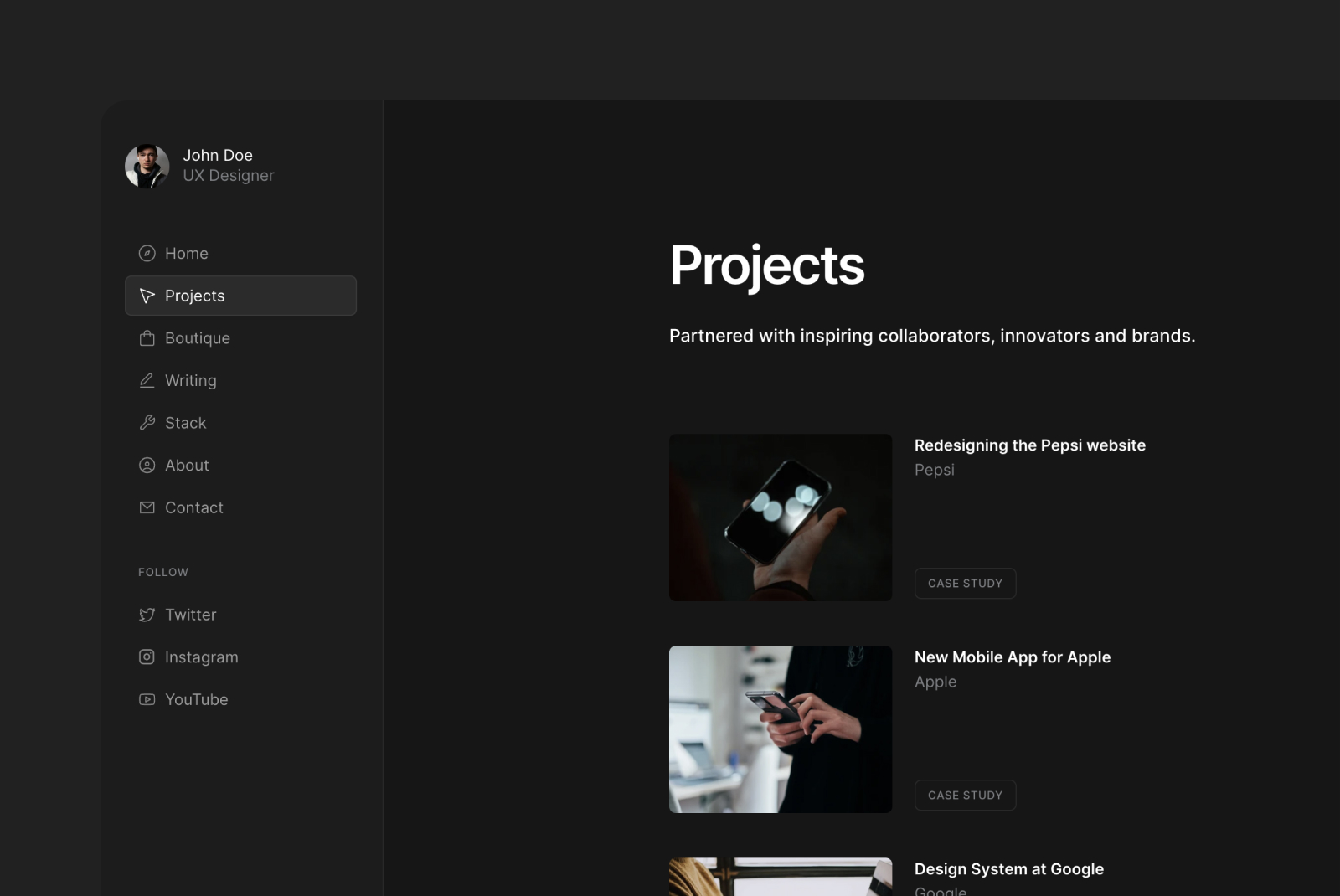Visit the About page
This screenshot has height=896, width=1340.
coord(240,465)
